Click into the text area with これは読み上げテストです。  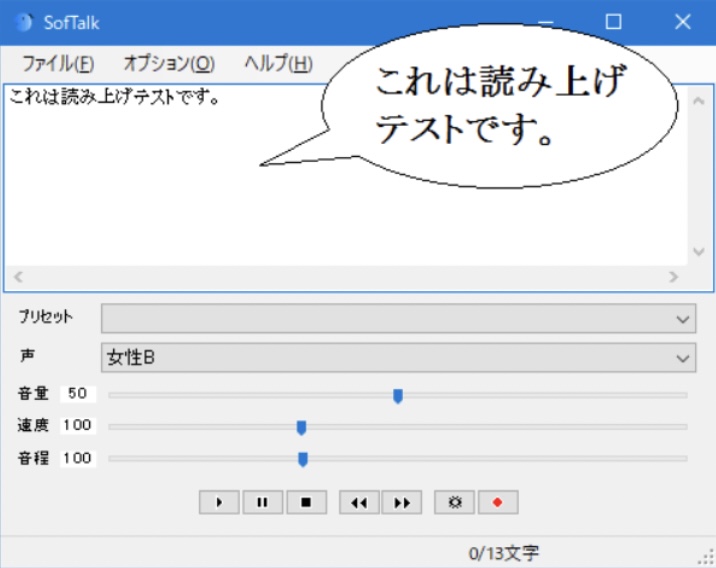(346, 175)
